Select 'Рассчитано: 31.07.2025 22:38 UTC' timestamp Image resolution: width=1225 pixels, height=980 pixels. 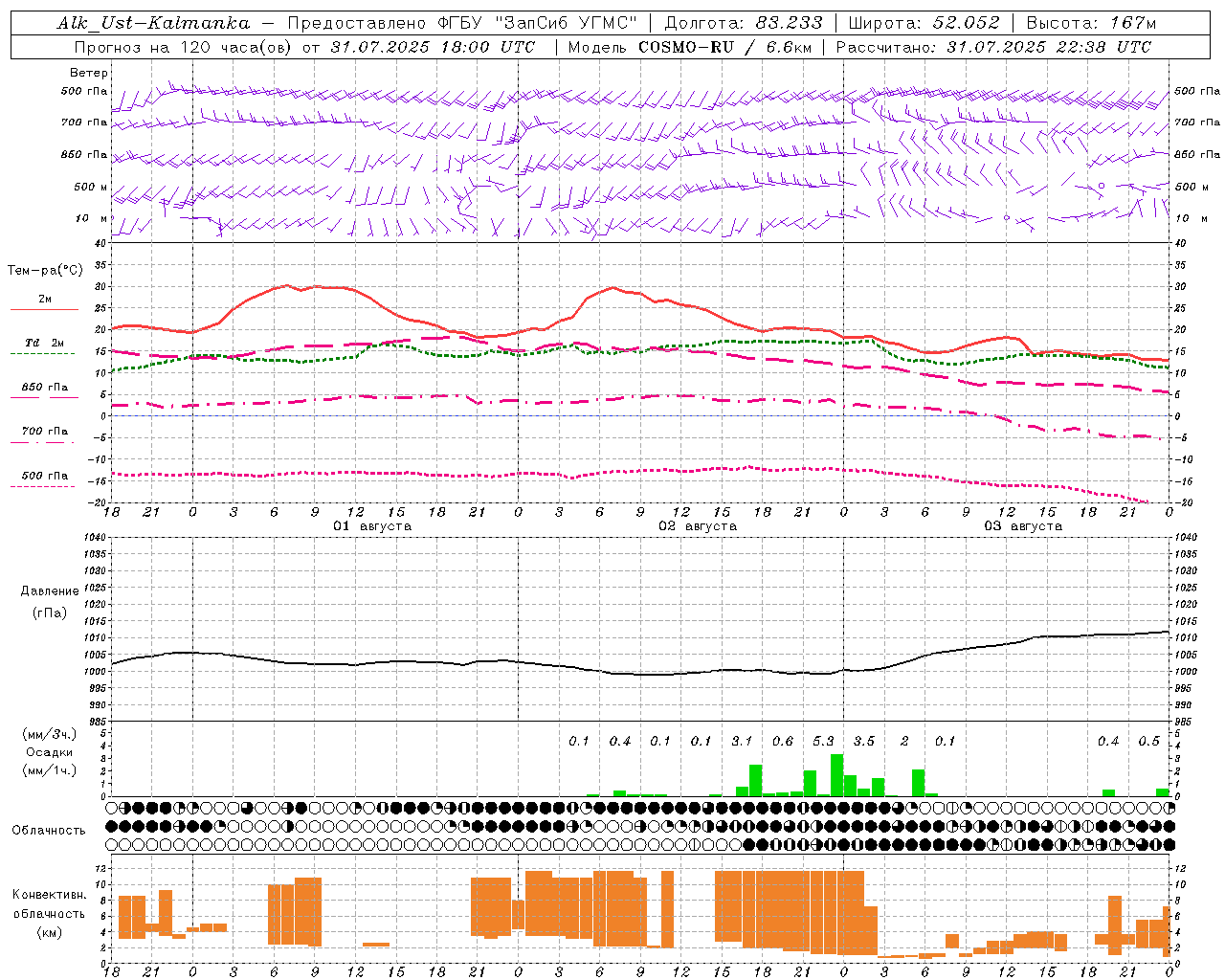tap(993, 47)
